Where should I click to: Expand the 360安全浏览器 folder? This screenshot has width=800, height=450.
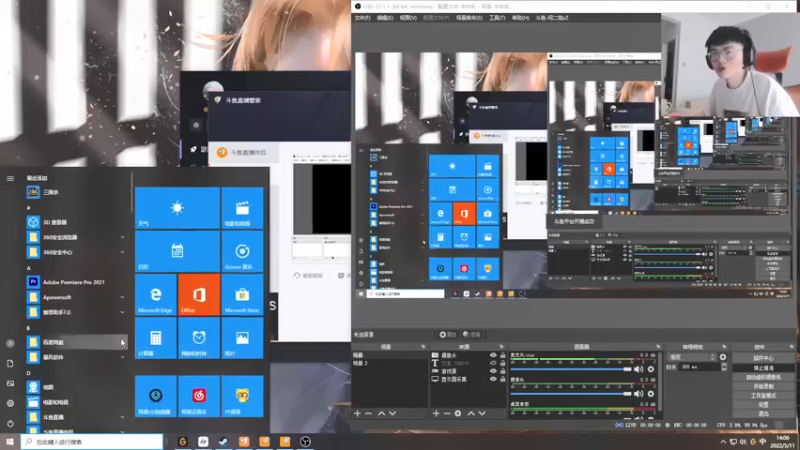click(122, 237)
